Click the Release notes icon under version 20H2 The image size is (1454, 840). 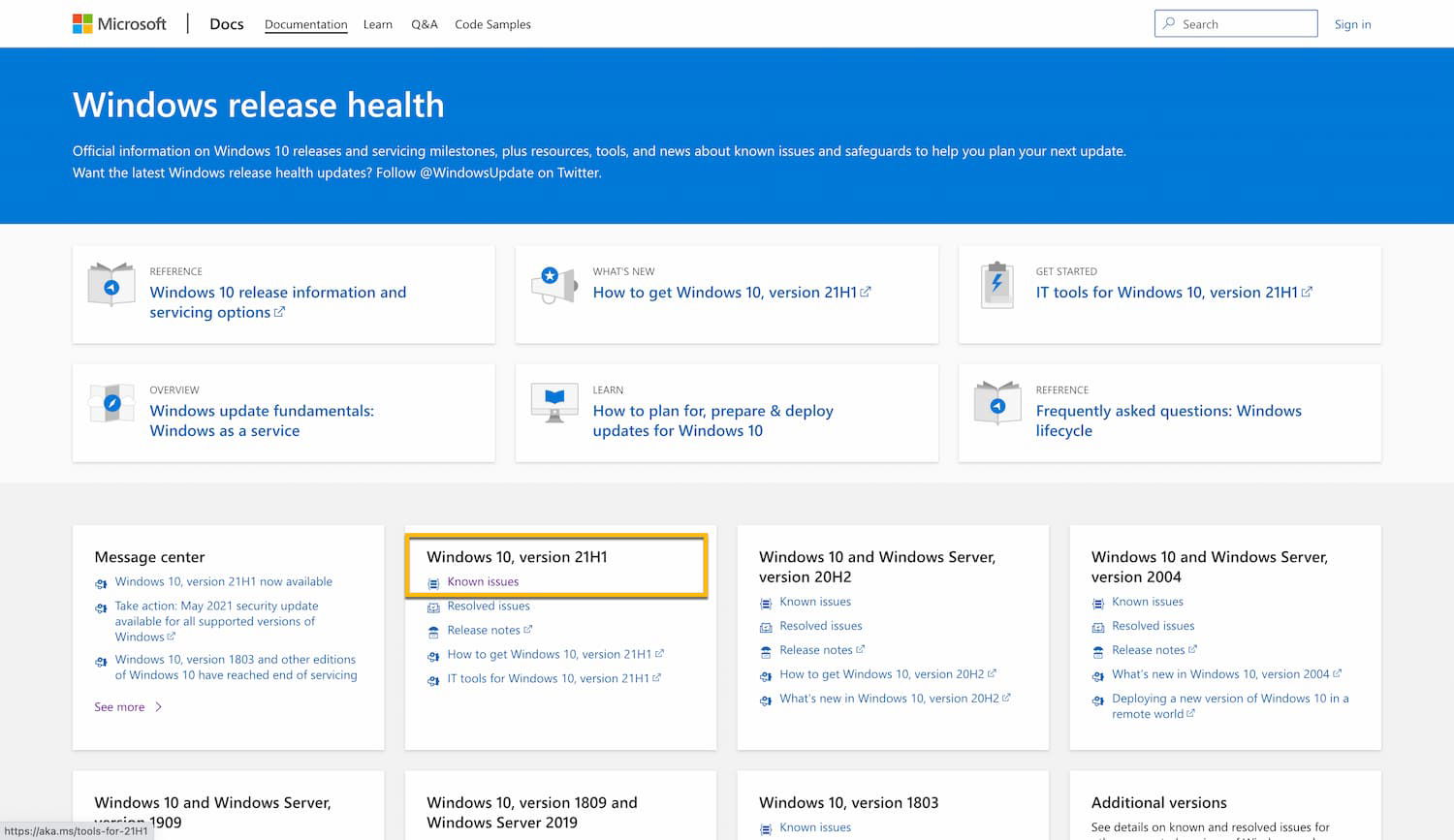click(x=766, y=652)
